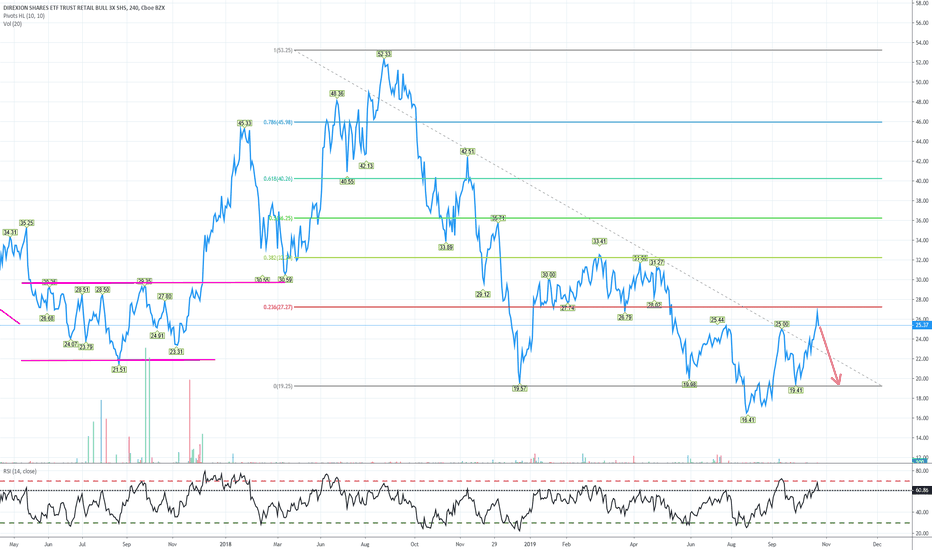Click the 16.00 price scale label
Viewport: 932px width, 550px height.
tap(921, 418)
